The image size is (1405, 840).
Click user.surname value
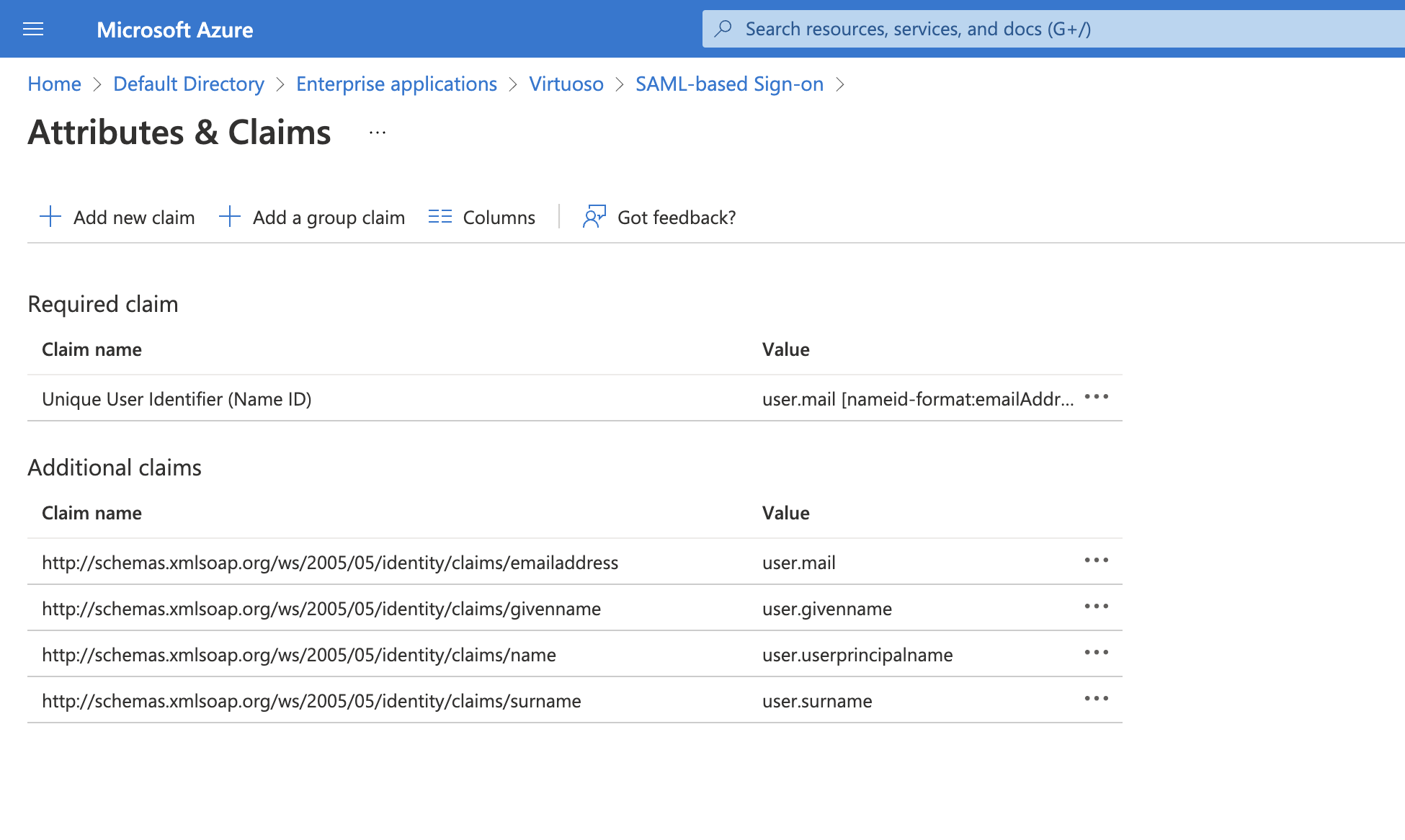[x=817, y=701]
